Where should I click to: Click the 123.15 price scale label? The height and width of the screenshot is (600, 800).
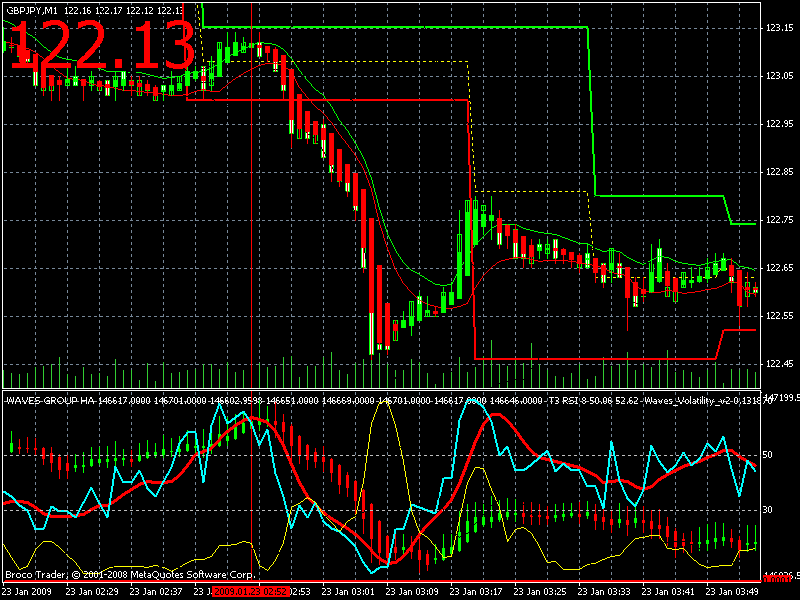(779, 28)
